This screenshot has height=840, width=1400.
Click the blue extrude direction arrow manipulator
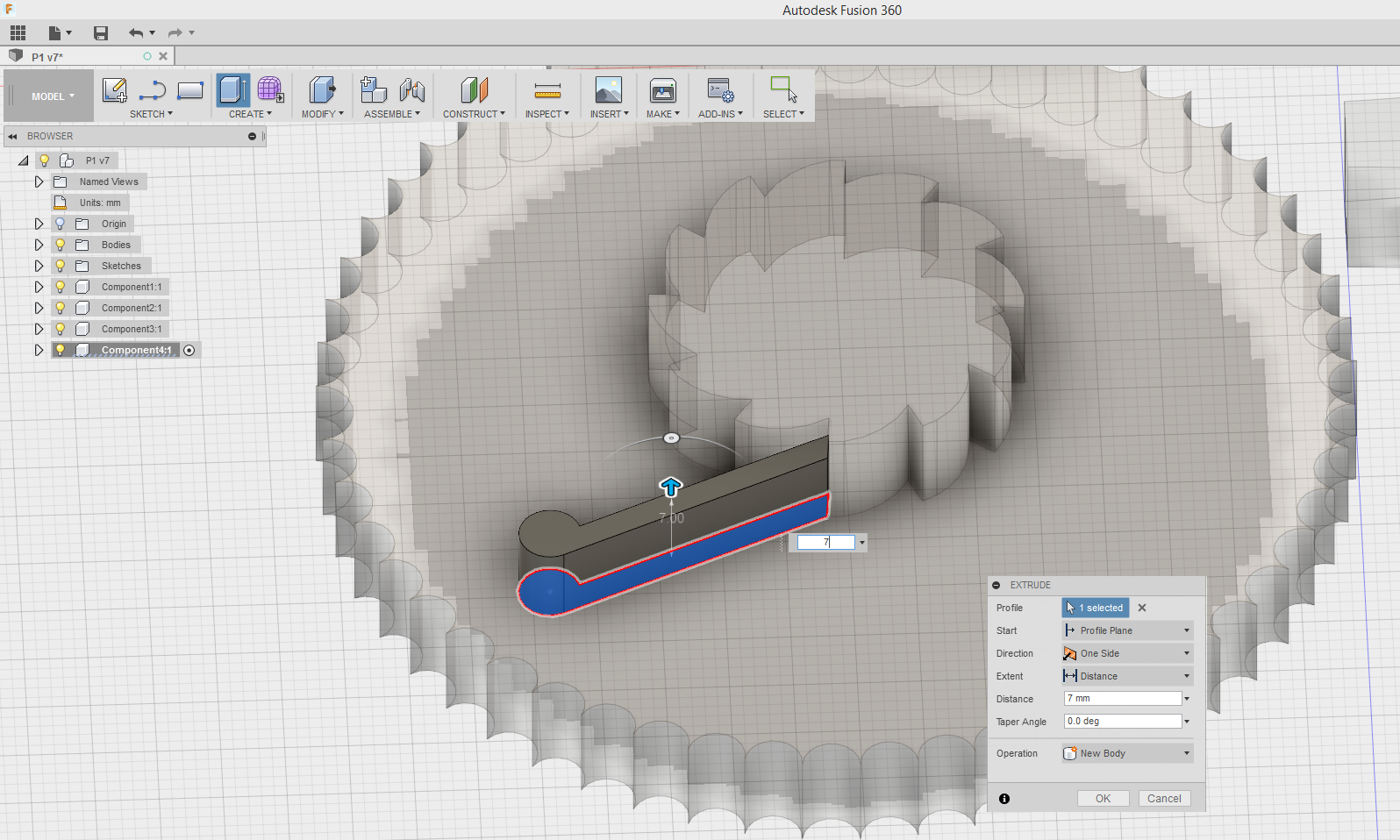[x=671, y=487]
